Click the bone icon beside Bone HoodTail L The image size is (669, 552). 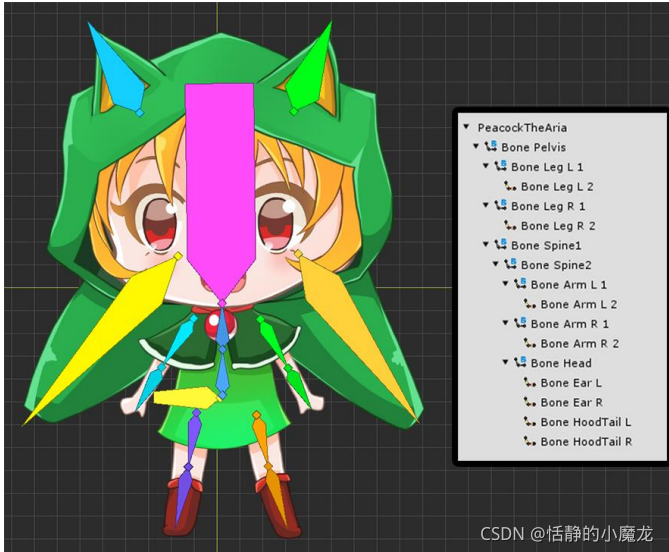coord(530,421)
